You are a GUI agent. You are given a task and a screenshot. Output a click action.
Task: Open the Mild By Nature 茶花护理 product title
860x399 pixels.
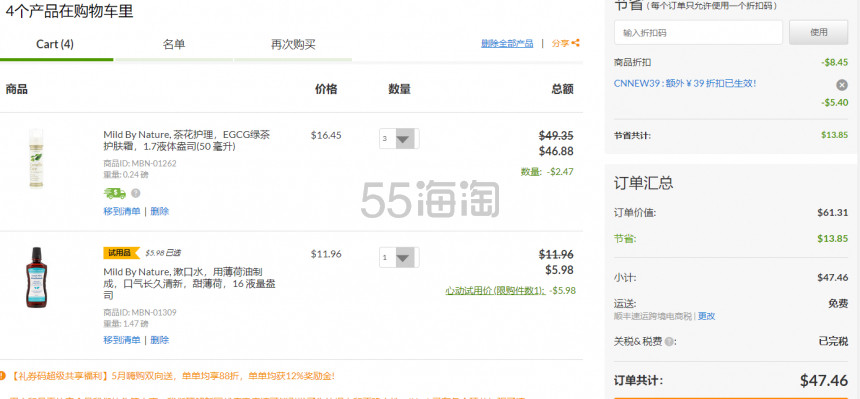pyautogui.click(x=186, y=141)
